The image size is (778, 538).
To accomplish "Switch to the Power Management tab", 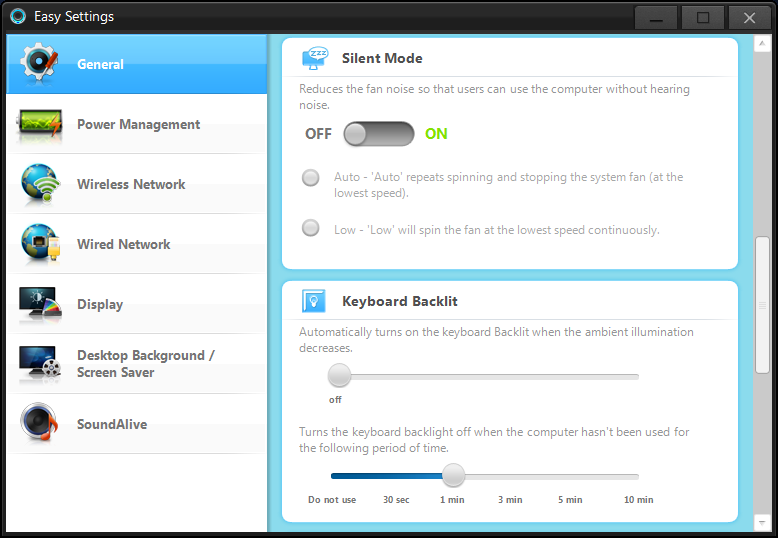I will click(138, 124).
